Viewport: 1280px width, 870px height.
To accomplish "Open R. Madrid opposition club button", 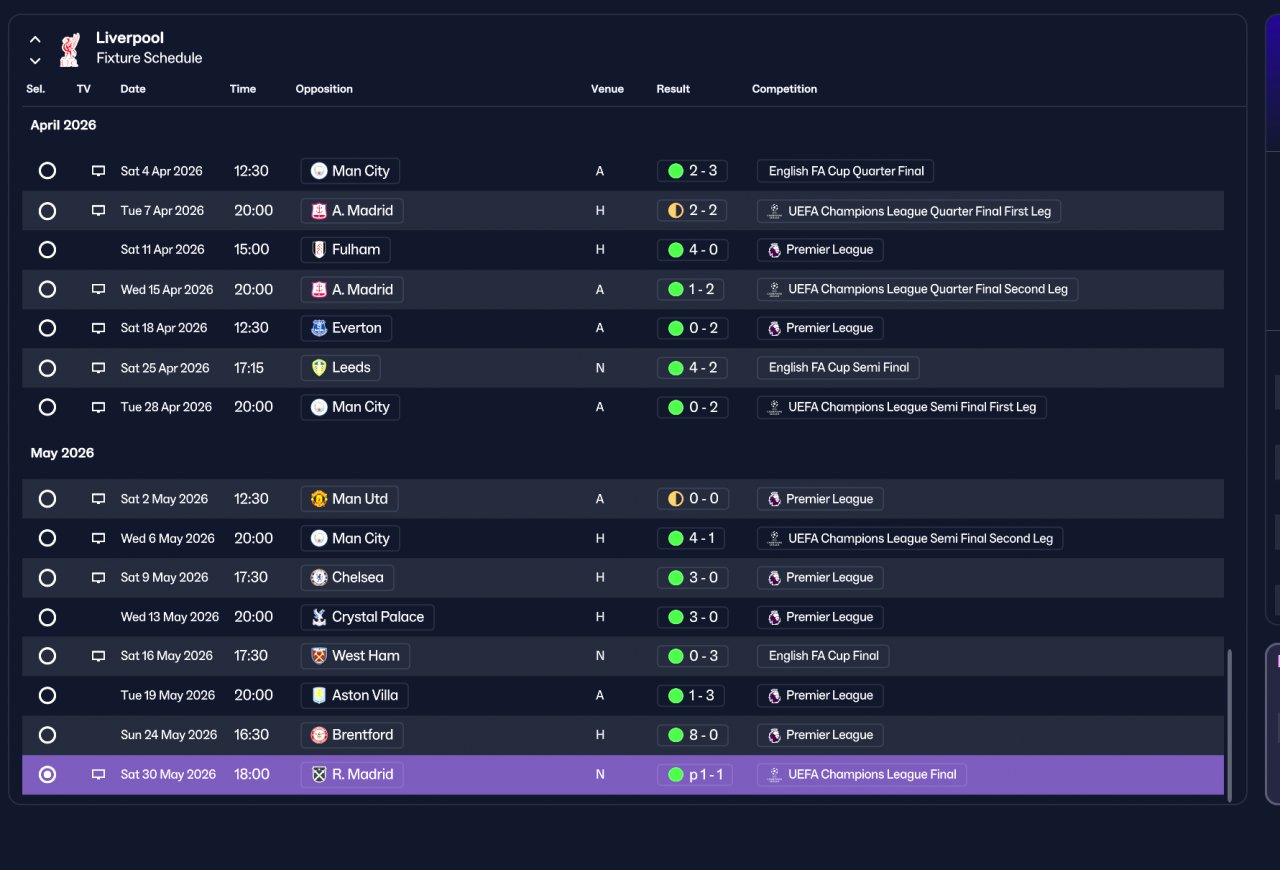I will pyautogui.click(x=352, y=774).
